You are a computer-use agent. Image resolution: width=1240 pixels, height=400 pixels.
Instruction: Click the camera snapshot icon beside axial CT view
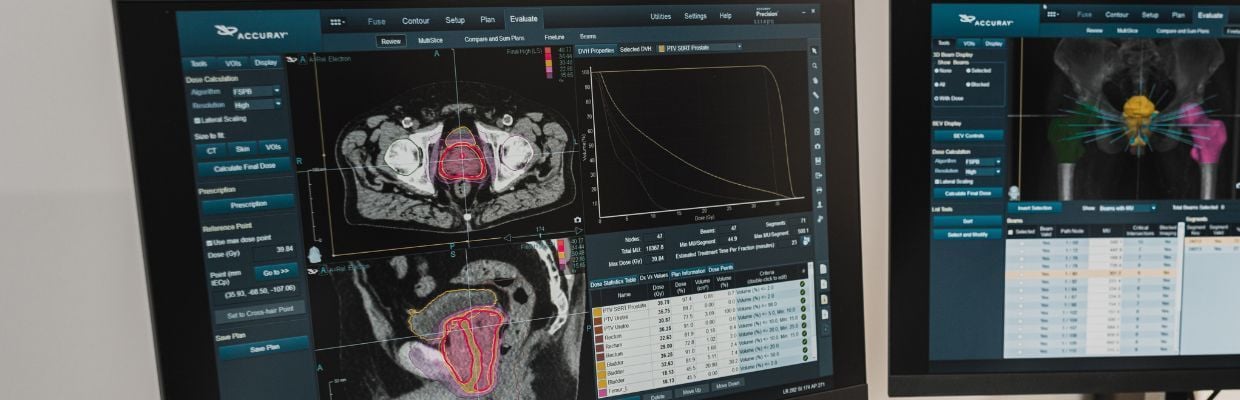(577, 219)
